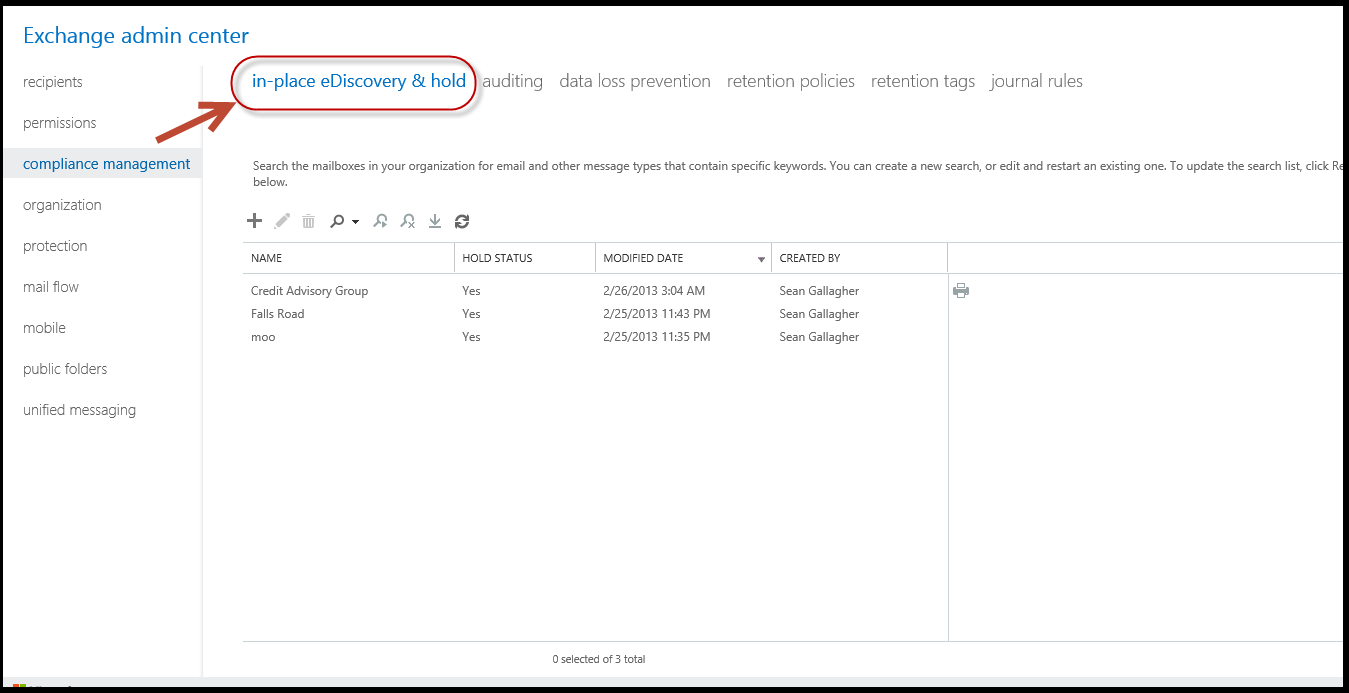Go to the retention policies tab
Screen dimensions: 1349x693
coord(791,81)
